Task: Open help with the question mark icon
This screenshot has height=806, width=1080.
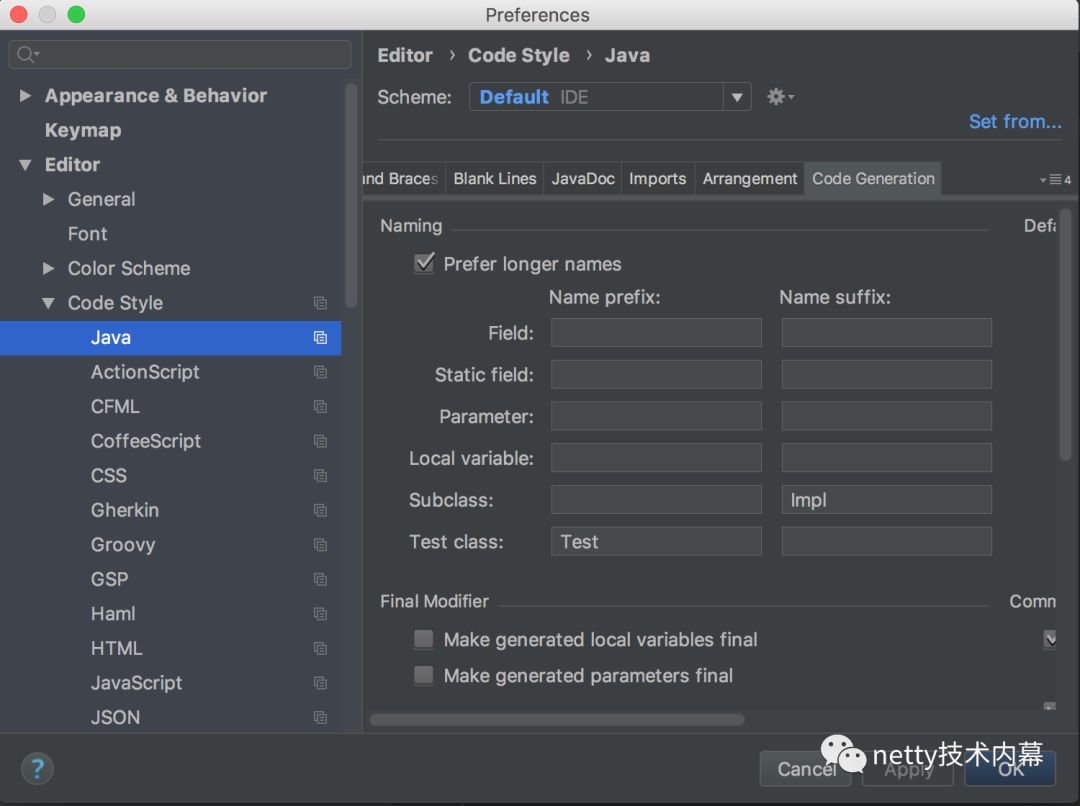Action: [x=37, y=768]
